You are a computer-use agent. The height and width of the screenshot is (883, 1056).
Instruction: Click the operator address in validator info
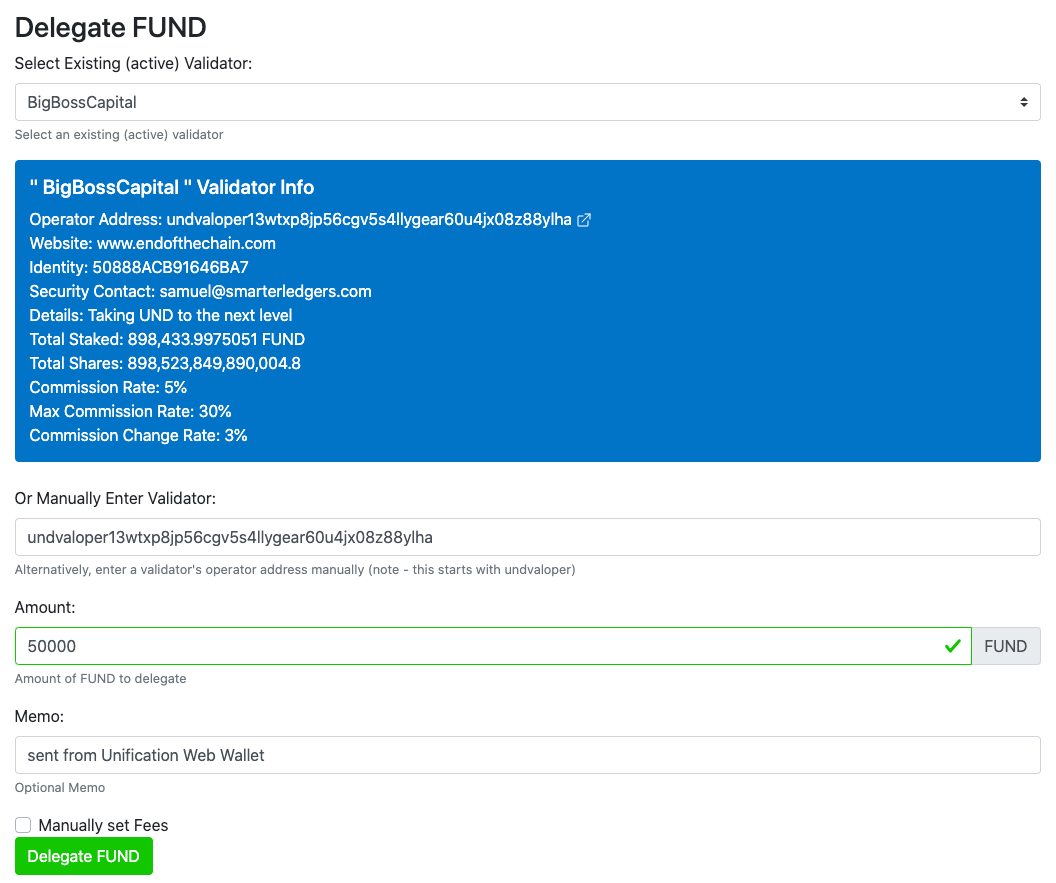pyautogui.click(x=369, y=219)
